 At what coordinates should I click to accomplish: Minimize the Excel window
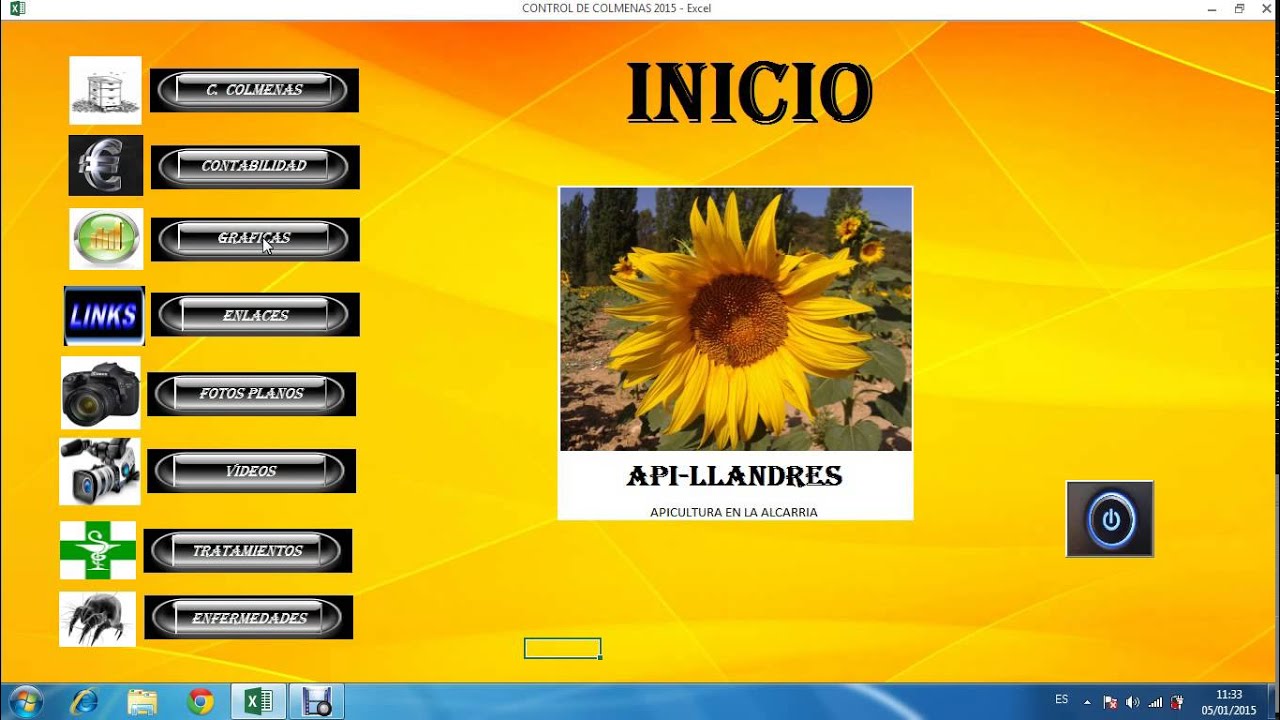pyautogui.click(x=1212, y=9)
